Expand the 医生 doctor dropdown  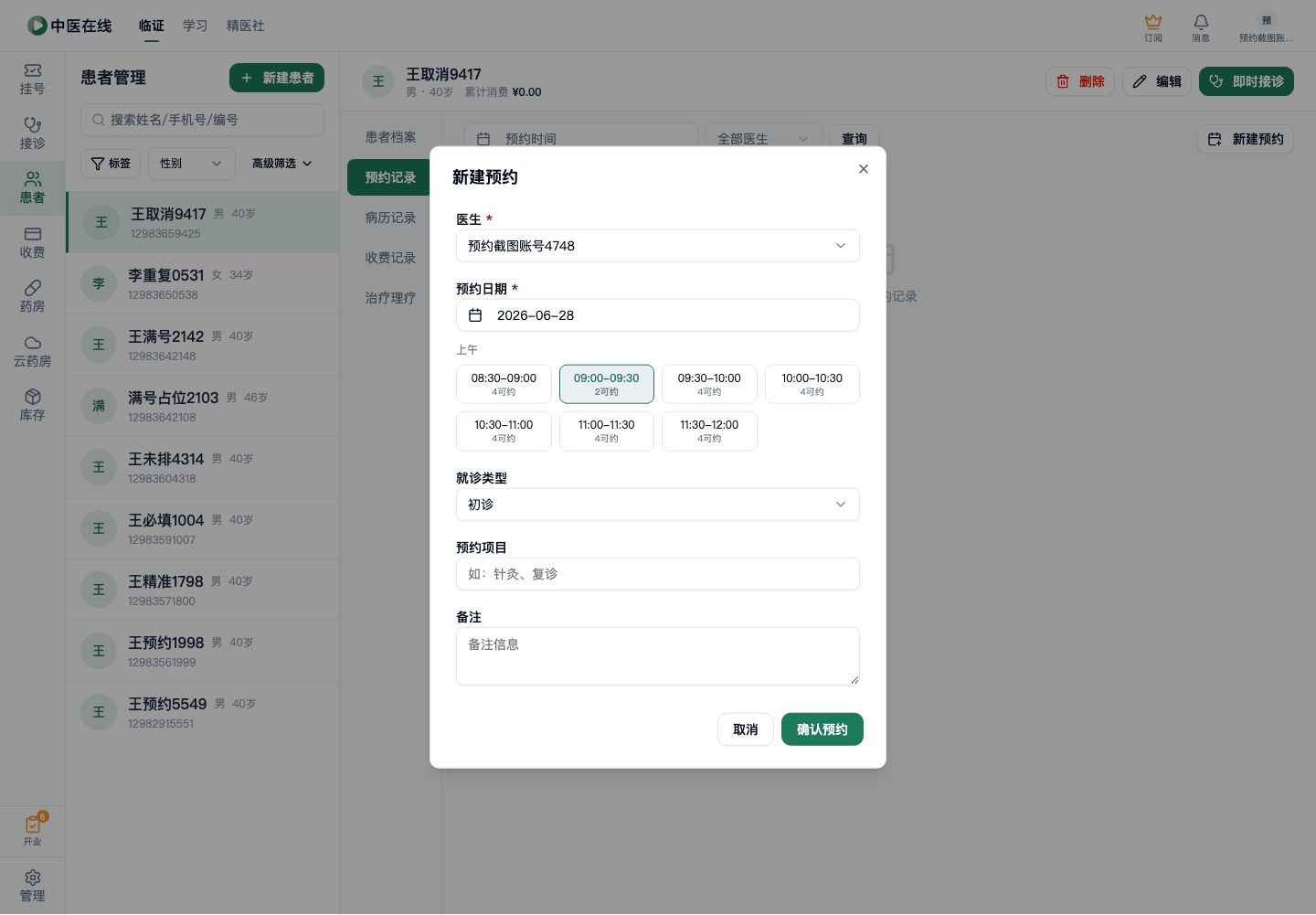(x=658, y=246)
